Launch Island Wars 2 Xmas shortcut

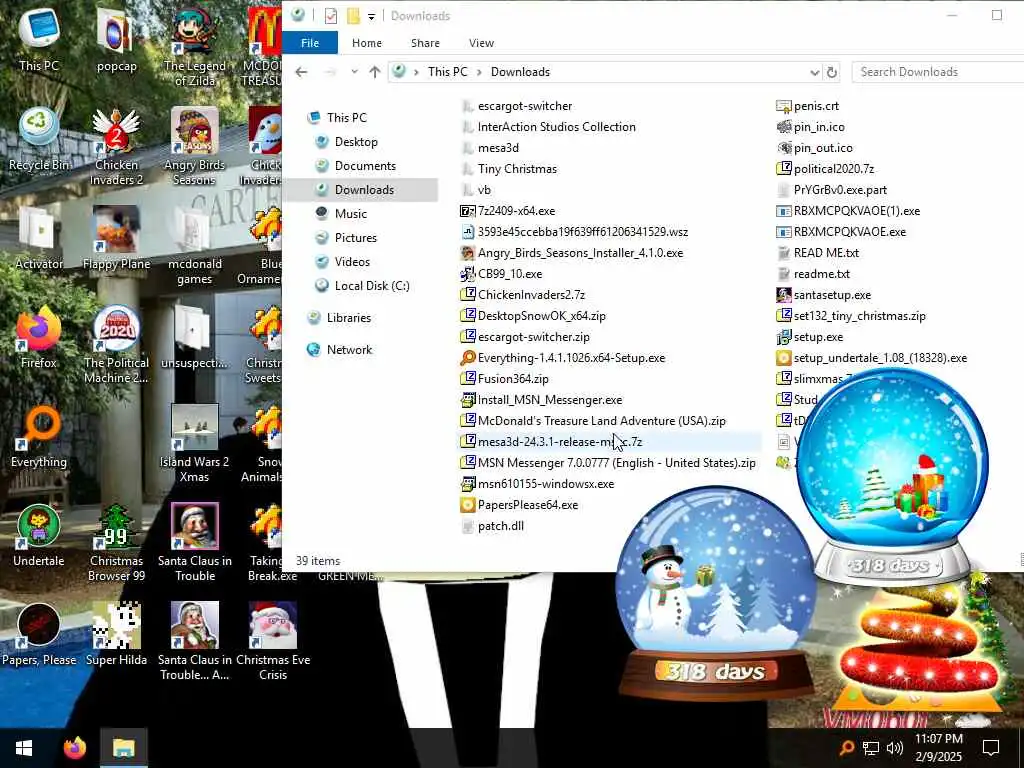point(195,444)
